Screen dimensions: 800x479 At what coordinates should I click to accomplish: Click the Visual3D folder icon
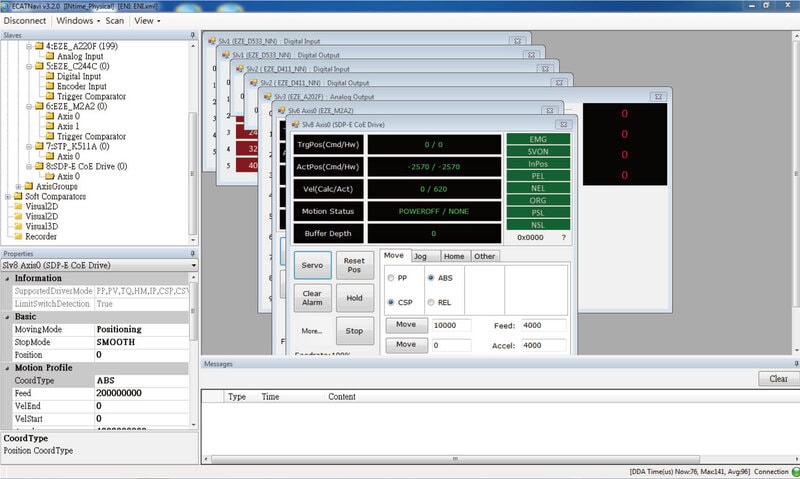pyautogui.click(x=18, y=226)
